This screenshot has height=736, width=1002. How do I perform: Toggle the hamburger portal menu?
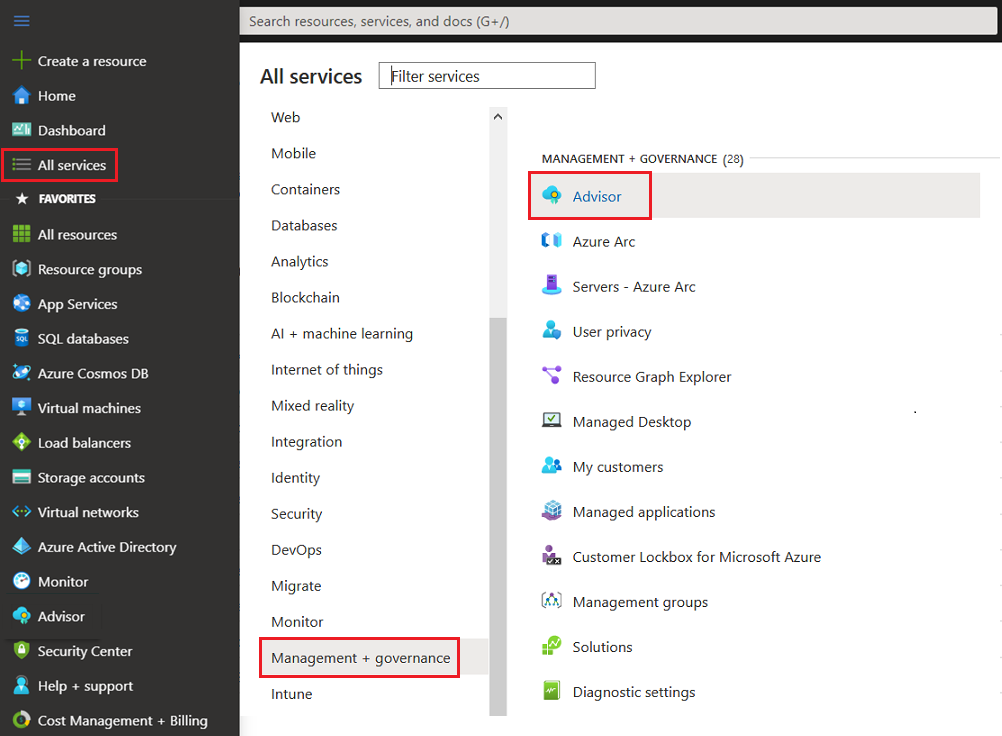click(21, 21)
